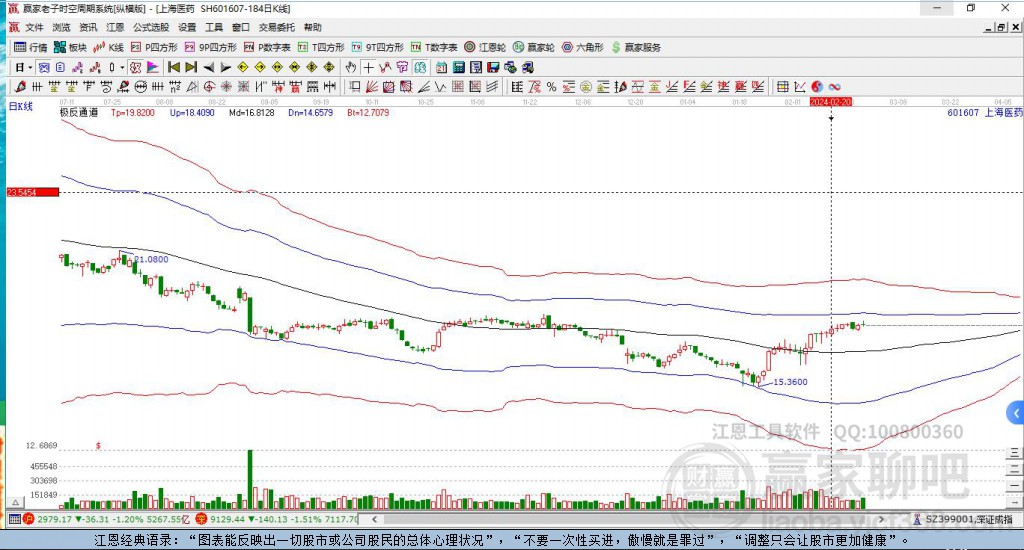Restore the inner document window

pos(1002,27)
